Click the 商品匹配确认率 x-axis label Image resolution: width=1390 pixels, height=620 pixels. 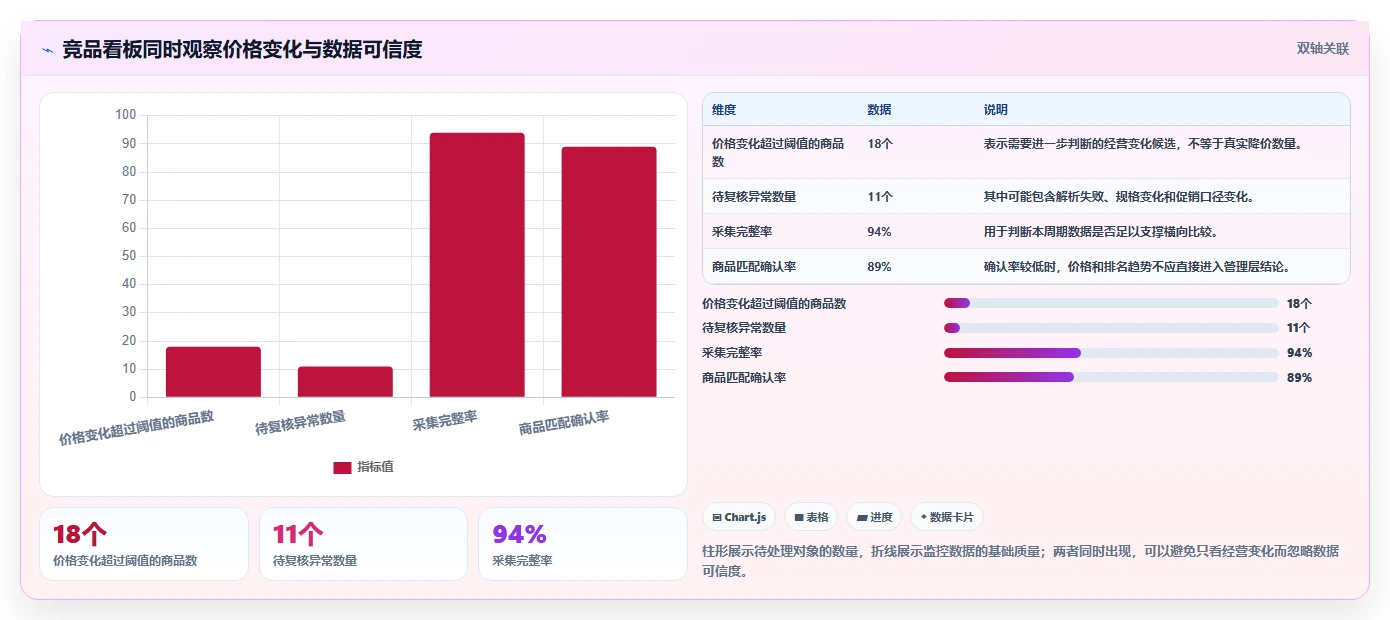564,424
